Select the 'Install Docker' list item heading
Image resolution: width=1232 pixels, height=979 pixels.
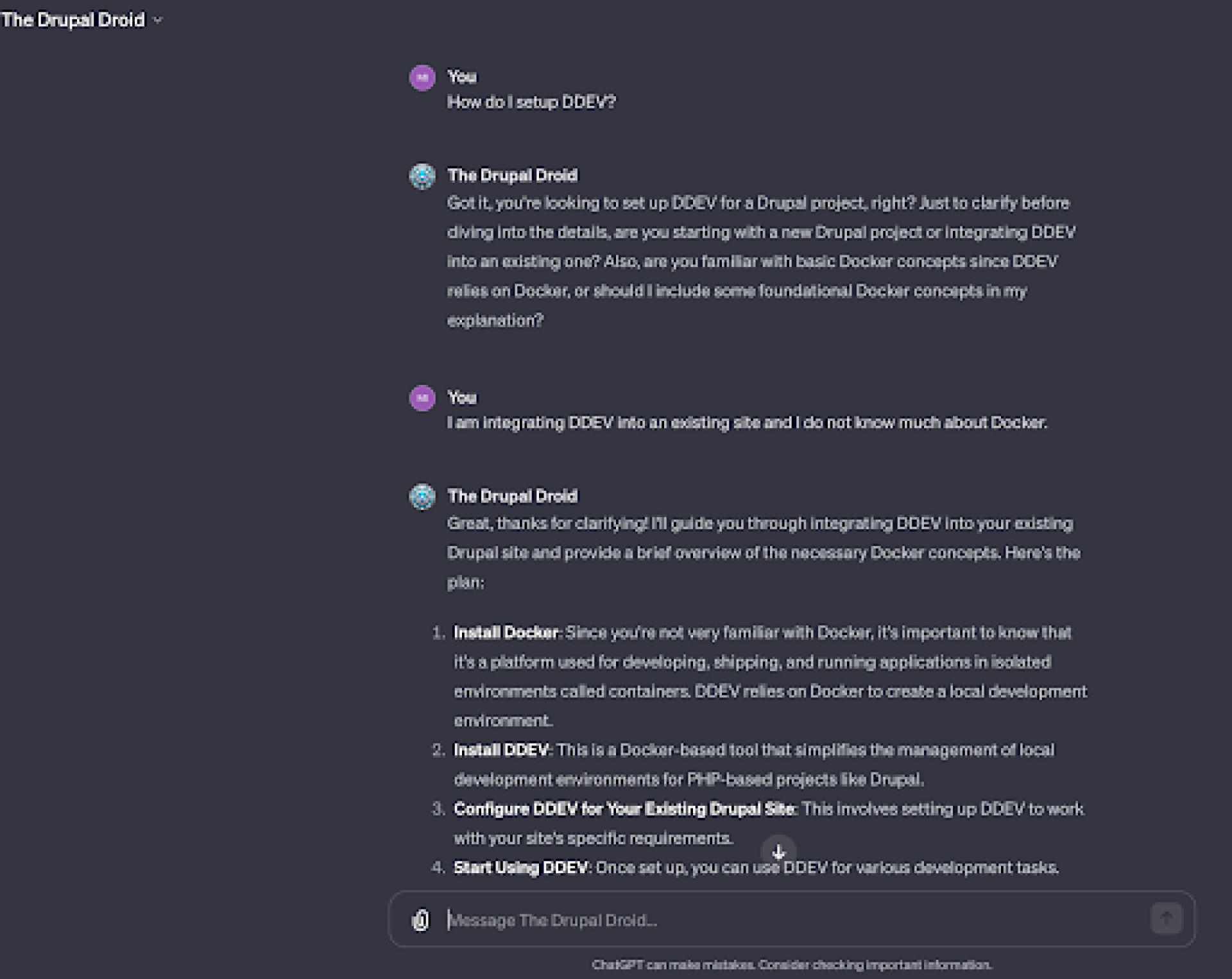click(506, 633)
